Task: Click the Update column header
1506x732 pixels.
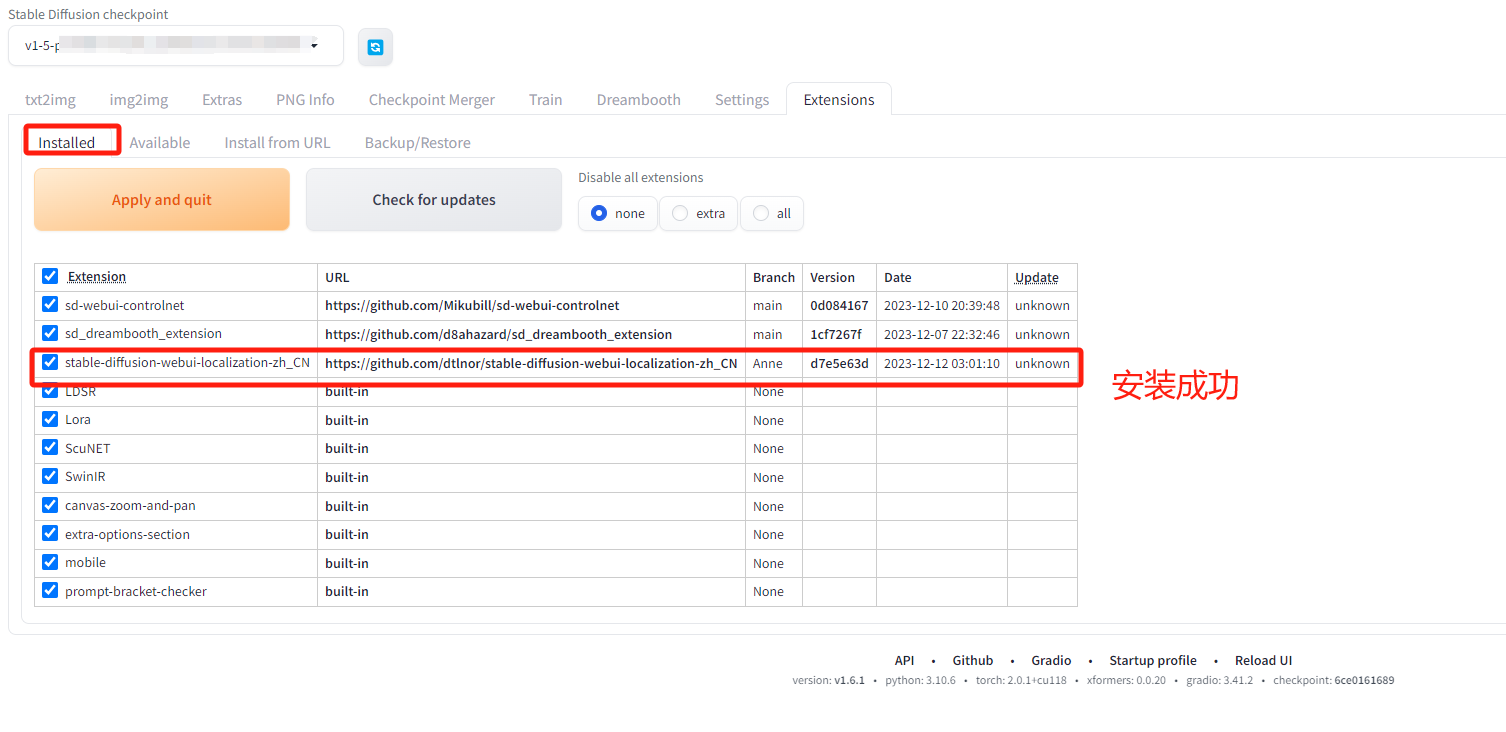Action: tap(1037, 277)
